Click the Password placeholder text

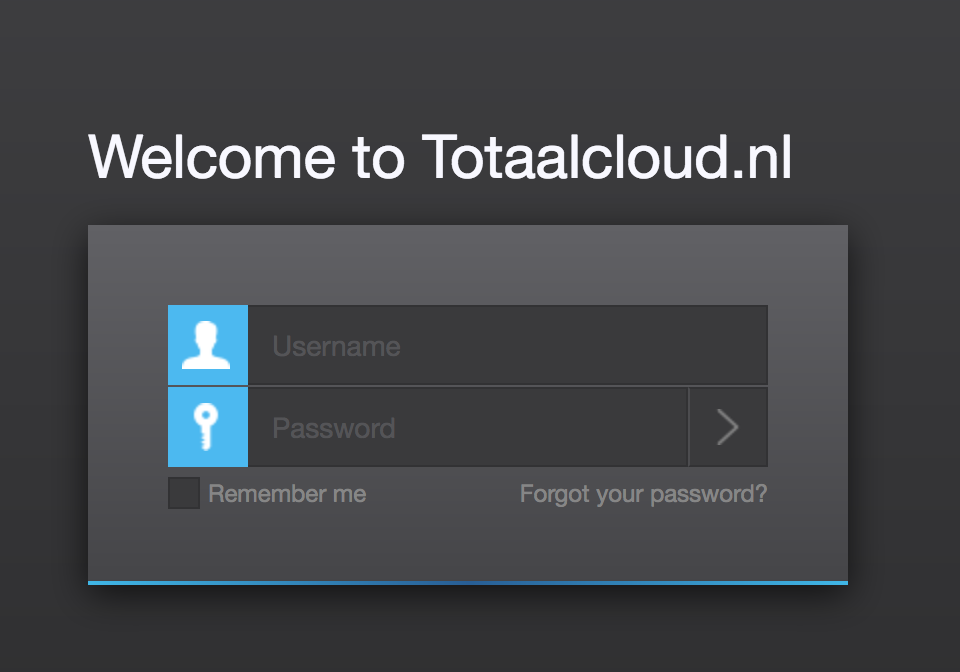point(334,428)
